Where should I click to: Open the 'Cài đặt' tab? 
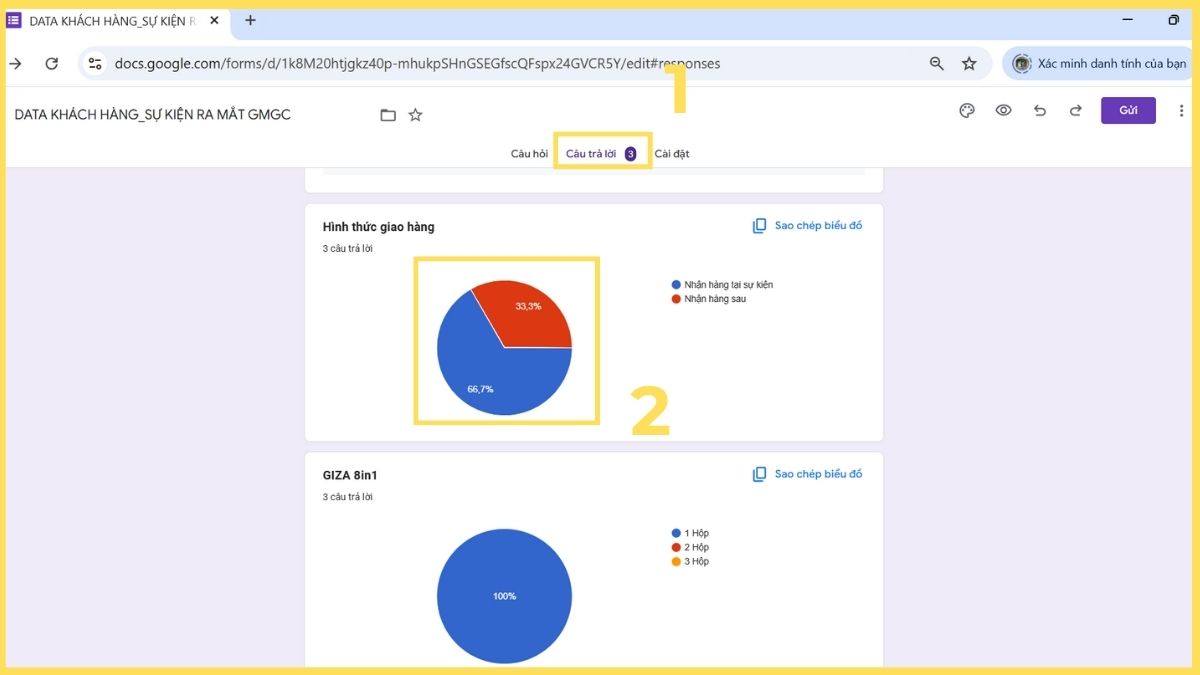pos(672,153)
